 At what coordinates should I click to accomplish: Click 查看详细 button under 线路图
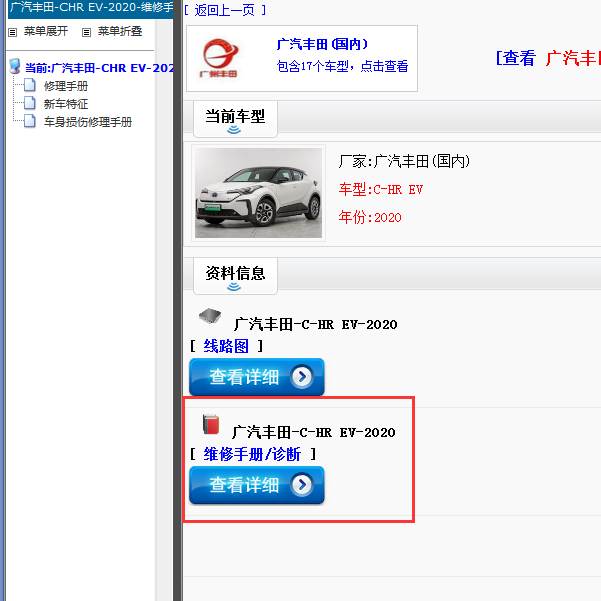[x=257, y=377]
